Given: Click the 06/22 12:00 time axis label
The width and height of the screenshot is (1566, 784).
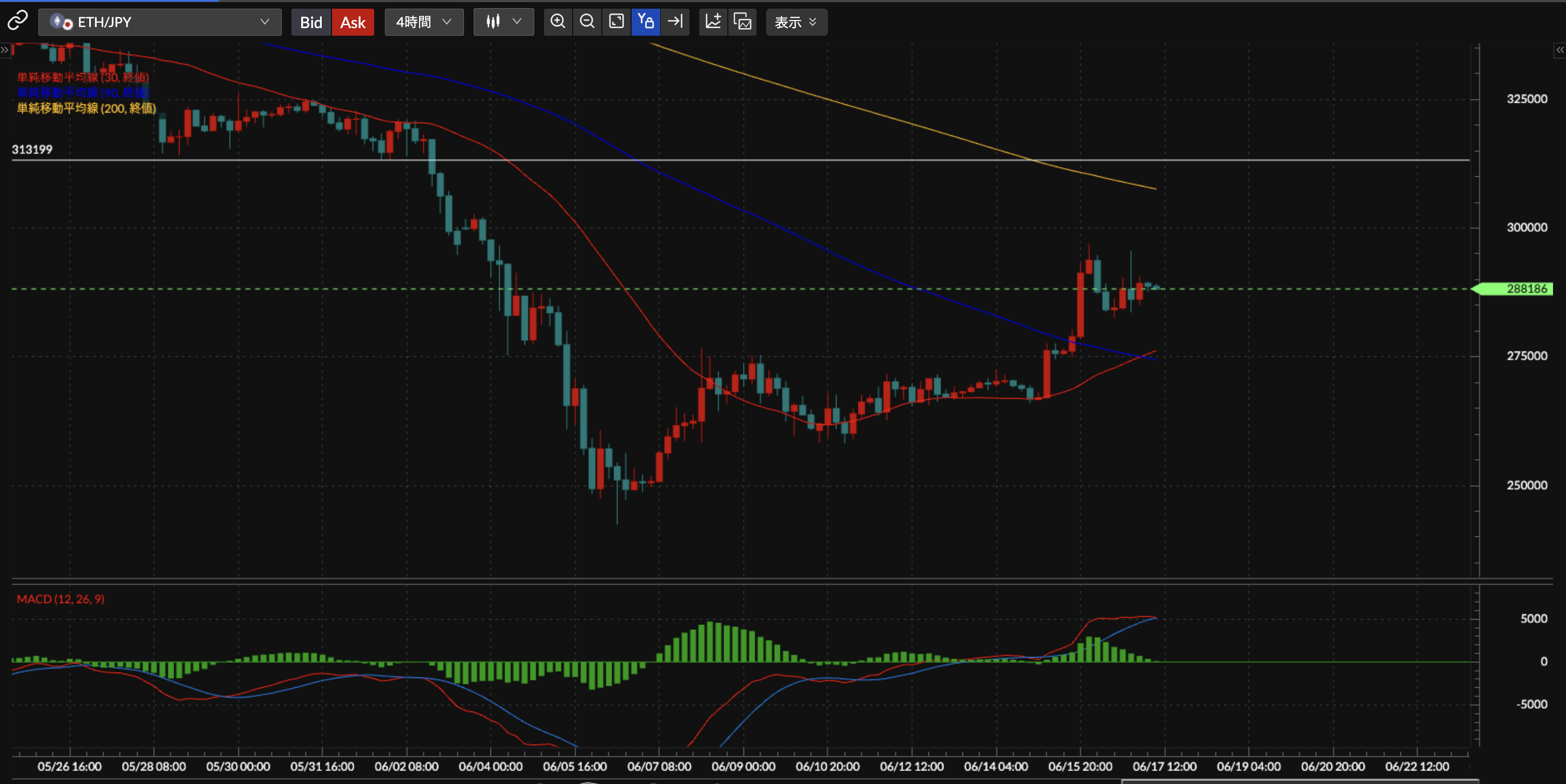Looking at the screenshot, I should click(x=1417, y=767).
